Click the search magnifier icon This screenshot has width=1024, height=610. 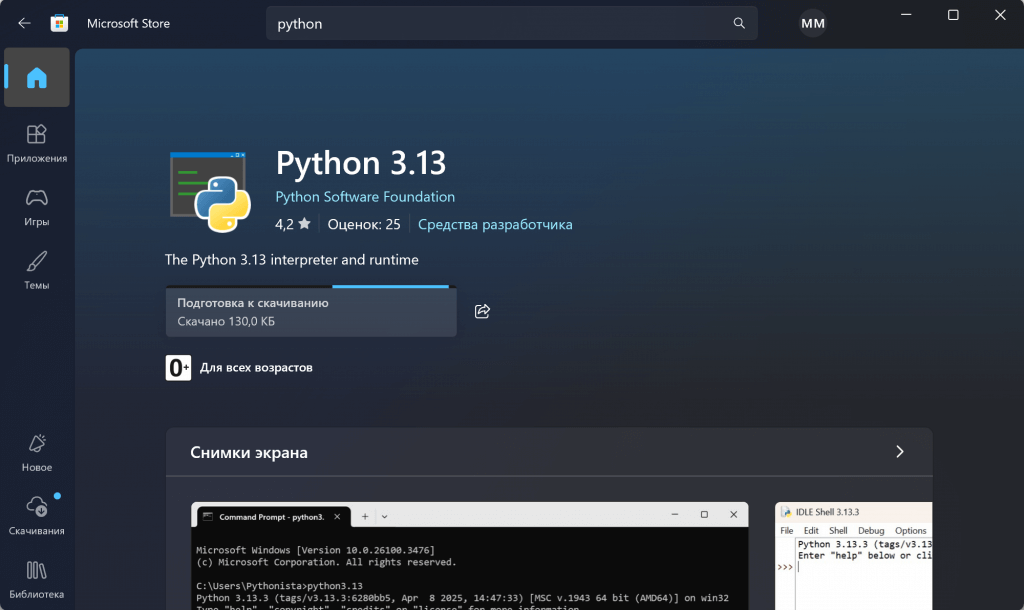click(738, 23)
